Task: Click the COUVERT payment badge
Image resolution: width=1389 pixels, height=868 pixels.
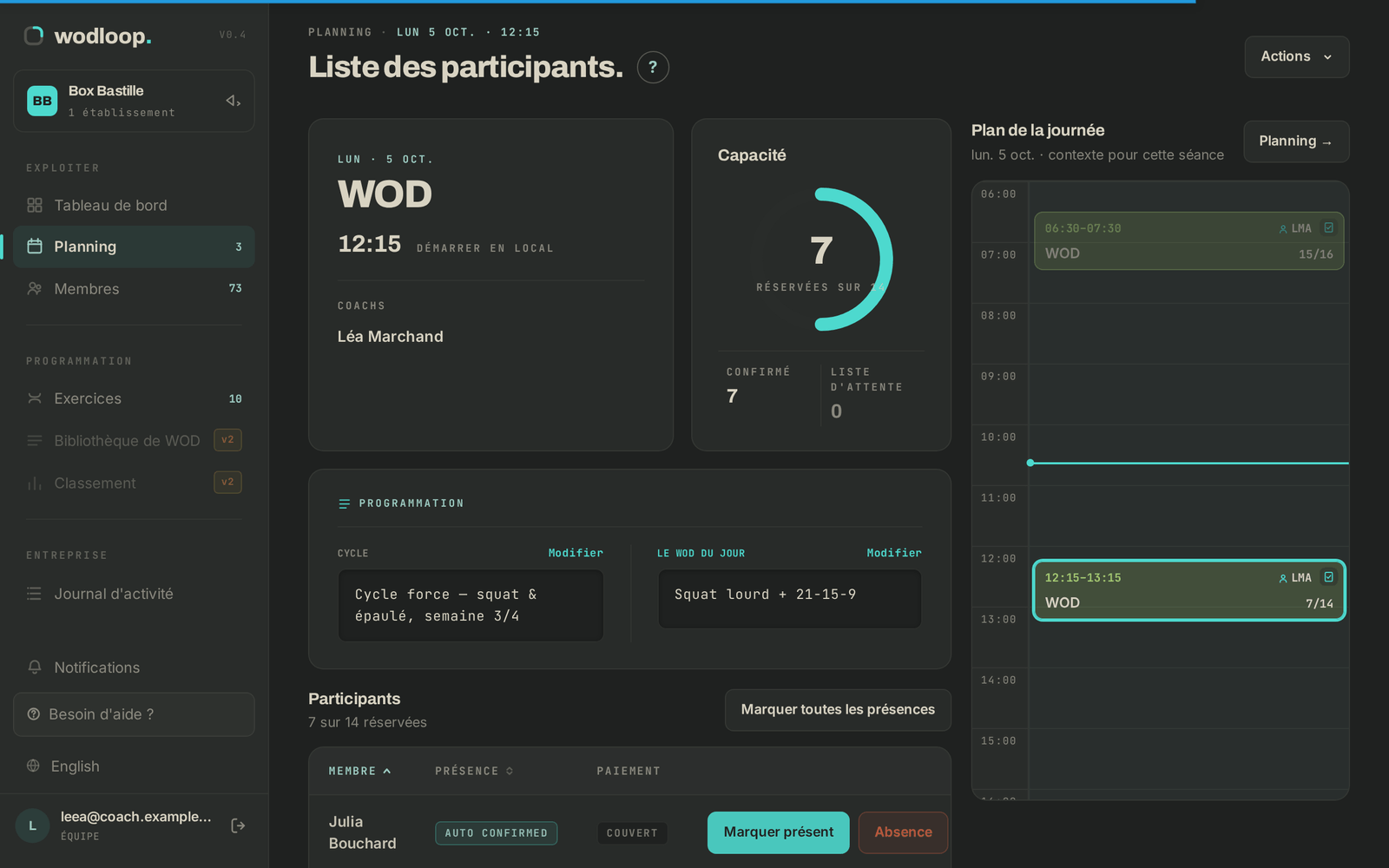Action: pos(632,833)
